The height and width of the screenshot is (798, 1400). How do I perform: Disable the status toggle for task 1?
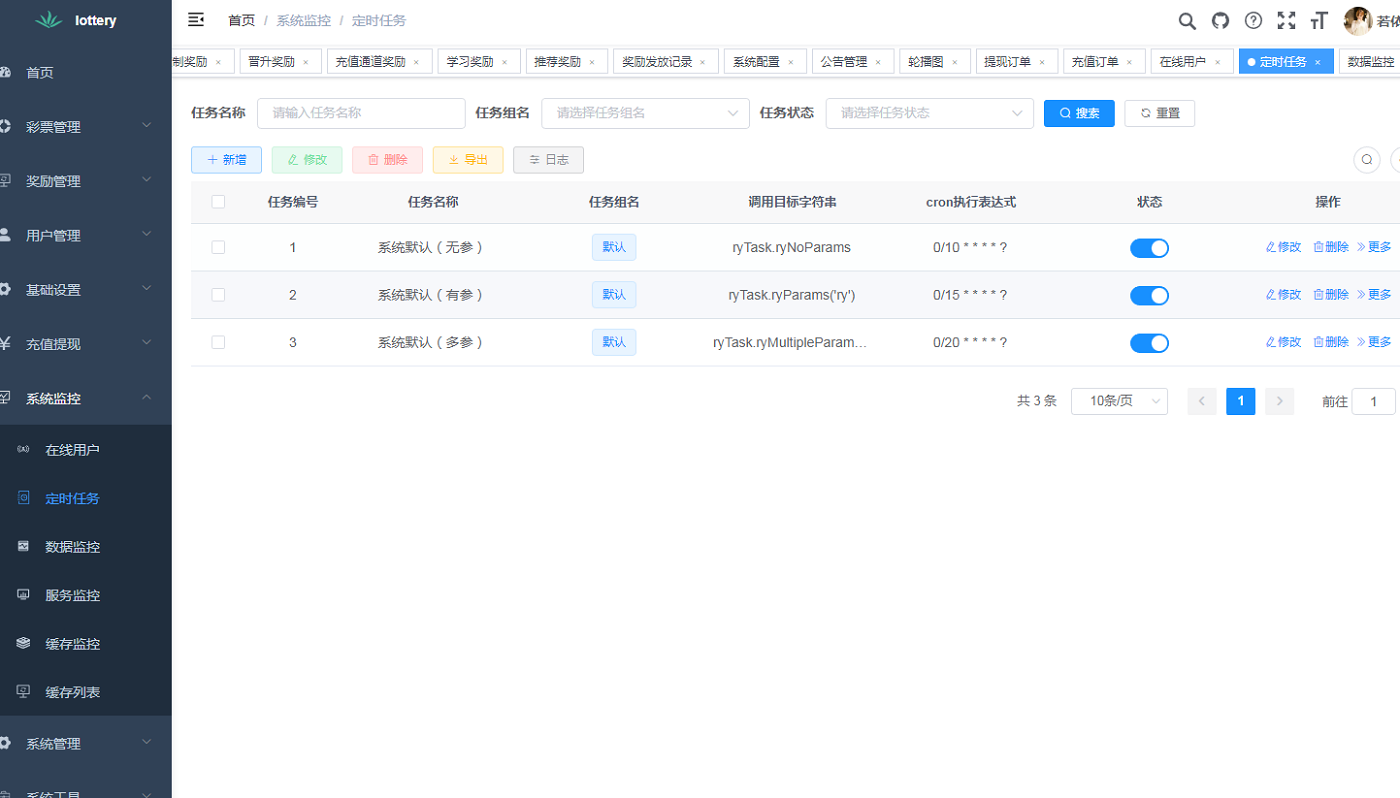click(1149, 247)
